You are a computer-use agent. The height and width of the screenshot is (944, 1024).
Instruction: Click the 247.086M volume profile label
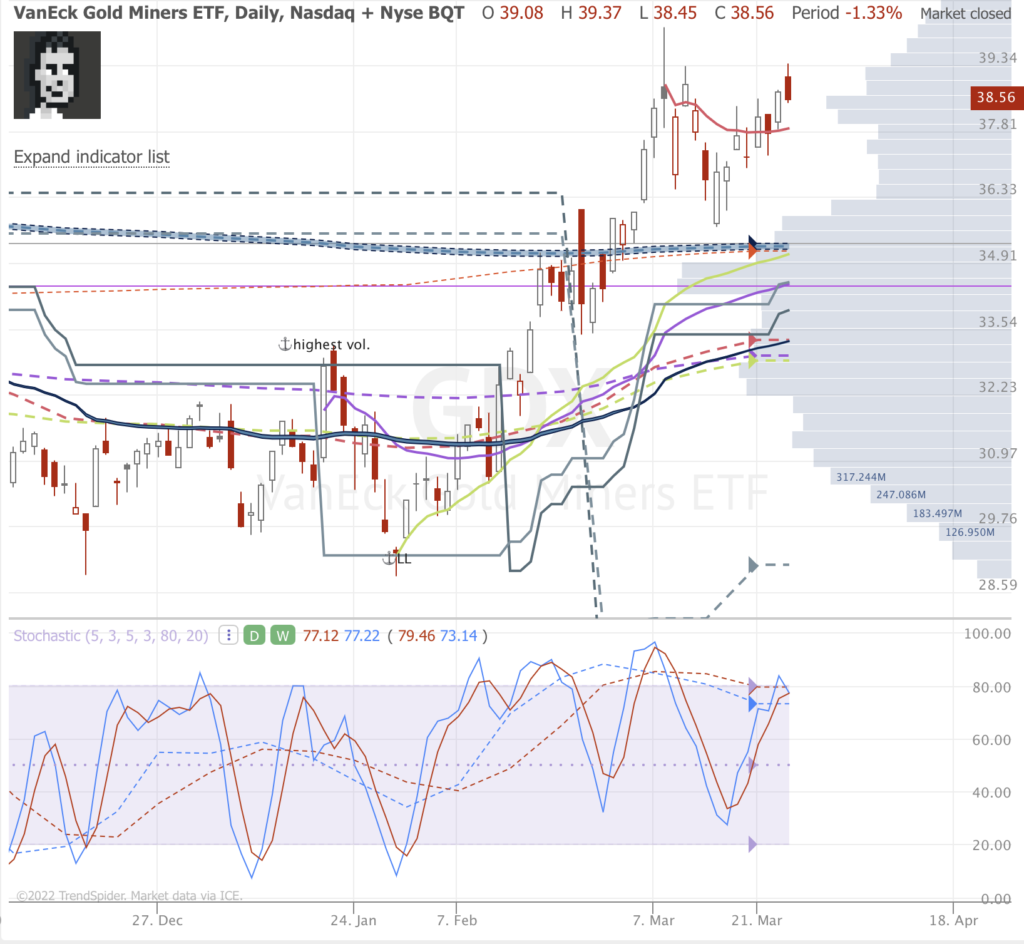[x=901, y=495]
